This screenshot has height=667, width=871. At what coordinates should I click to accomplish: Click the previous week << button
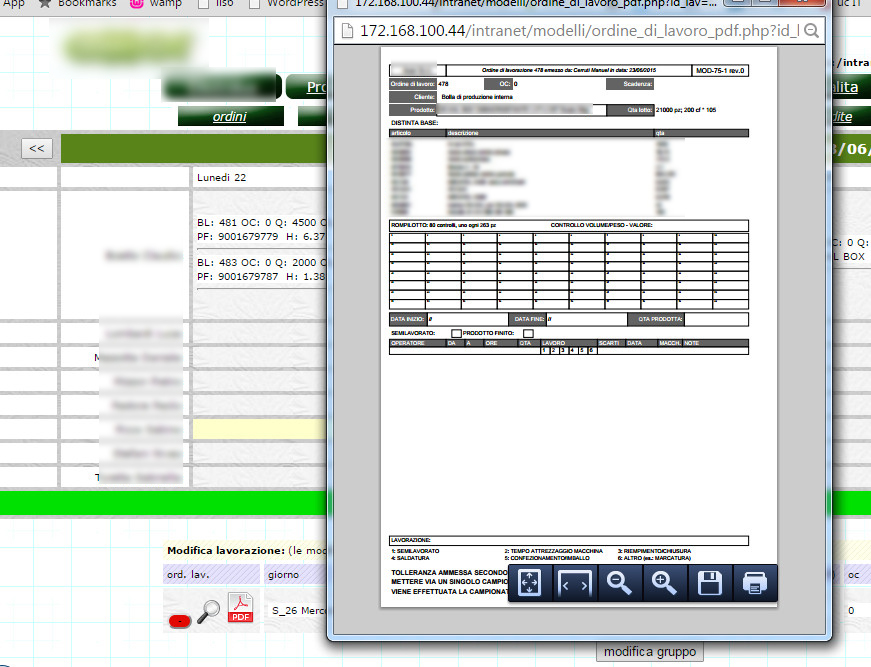(37, 148)
